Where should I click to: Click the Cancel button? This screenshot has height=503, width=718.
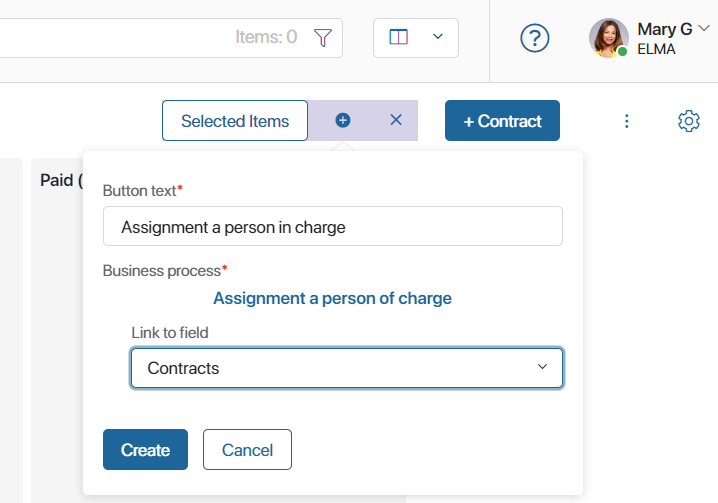247,449
